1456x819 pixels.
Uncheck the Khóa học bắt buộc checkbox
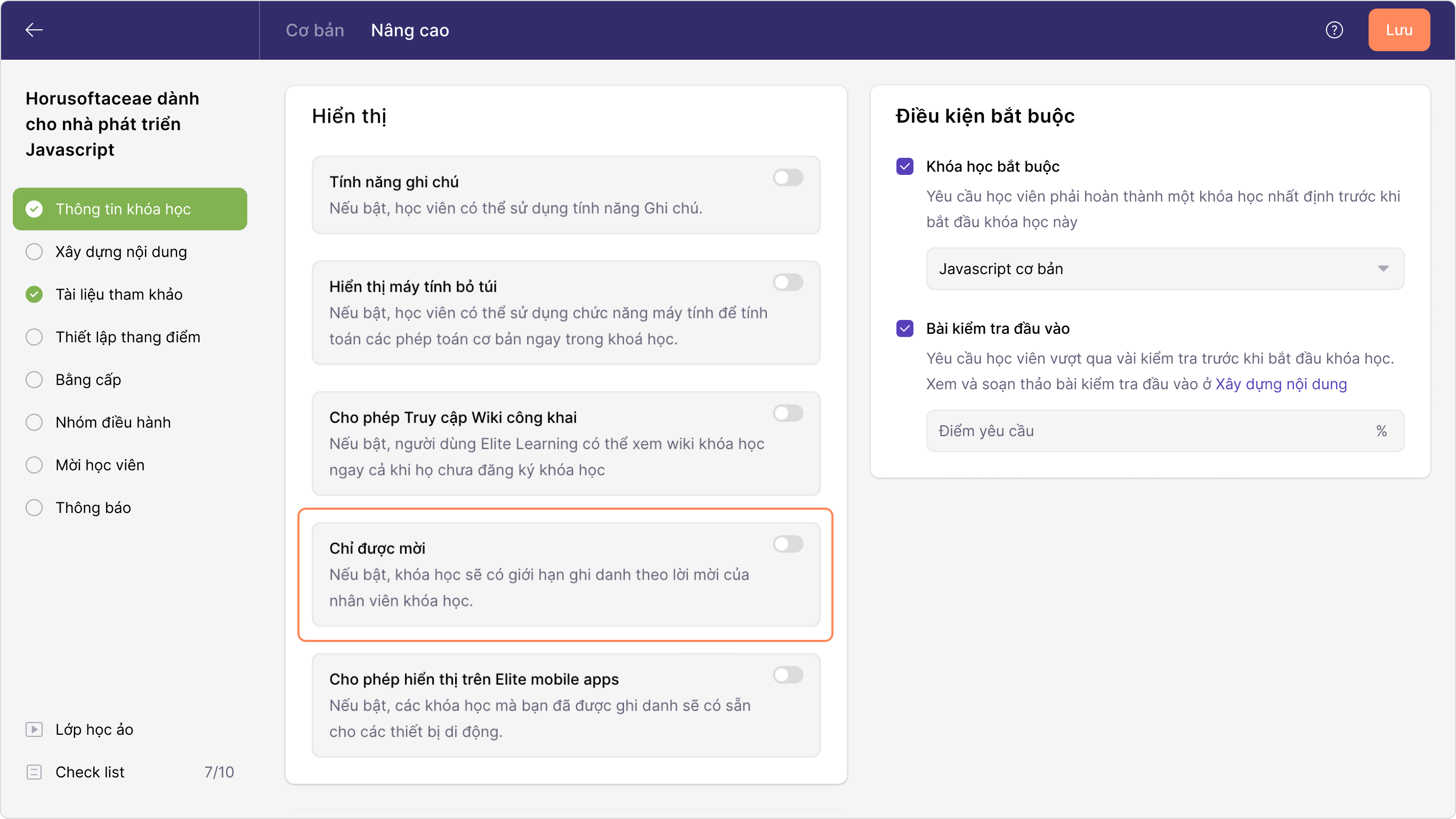tap(905, 166)
